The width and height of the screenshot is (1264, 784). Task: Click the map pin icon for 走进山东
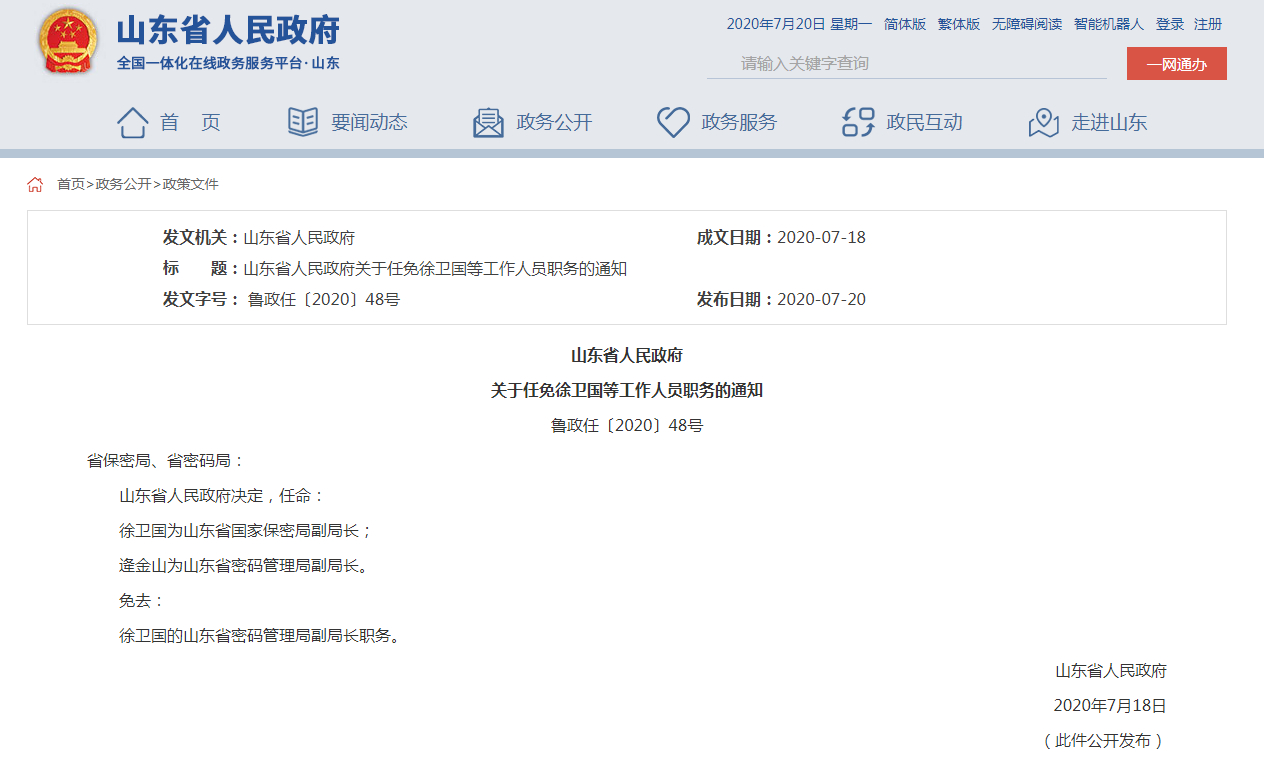coord(1043,122)
